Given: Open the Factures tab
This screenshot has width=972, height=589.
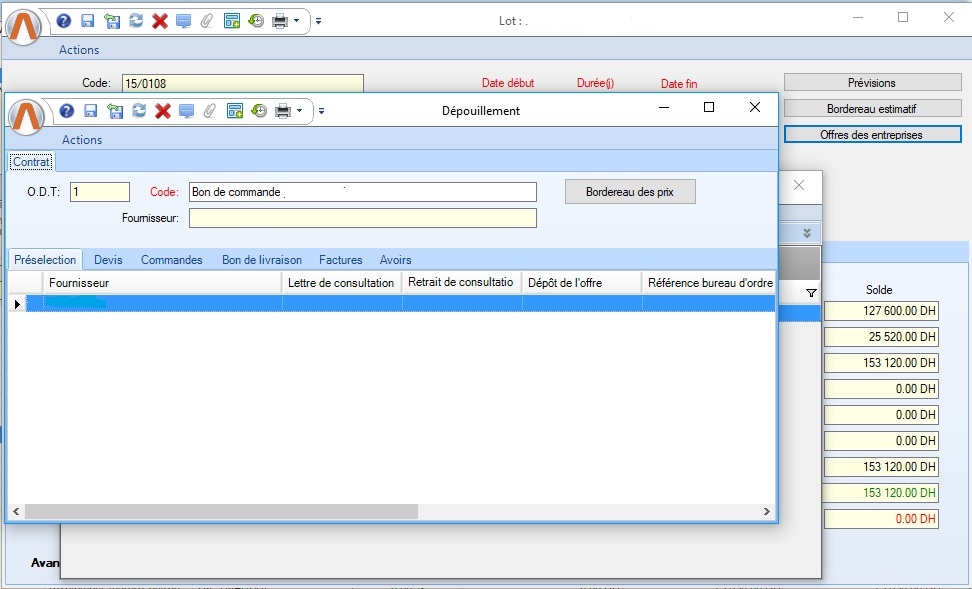Looking at the screenshot, I should pos(340,260).
